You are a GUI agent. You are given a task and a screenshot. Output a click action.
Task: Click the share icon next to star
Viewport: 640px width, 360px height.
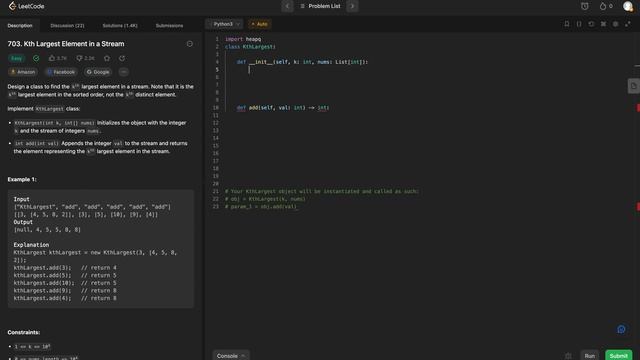(x=122, y=58)
